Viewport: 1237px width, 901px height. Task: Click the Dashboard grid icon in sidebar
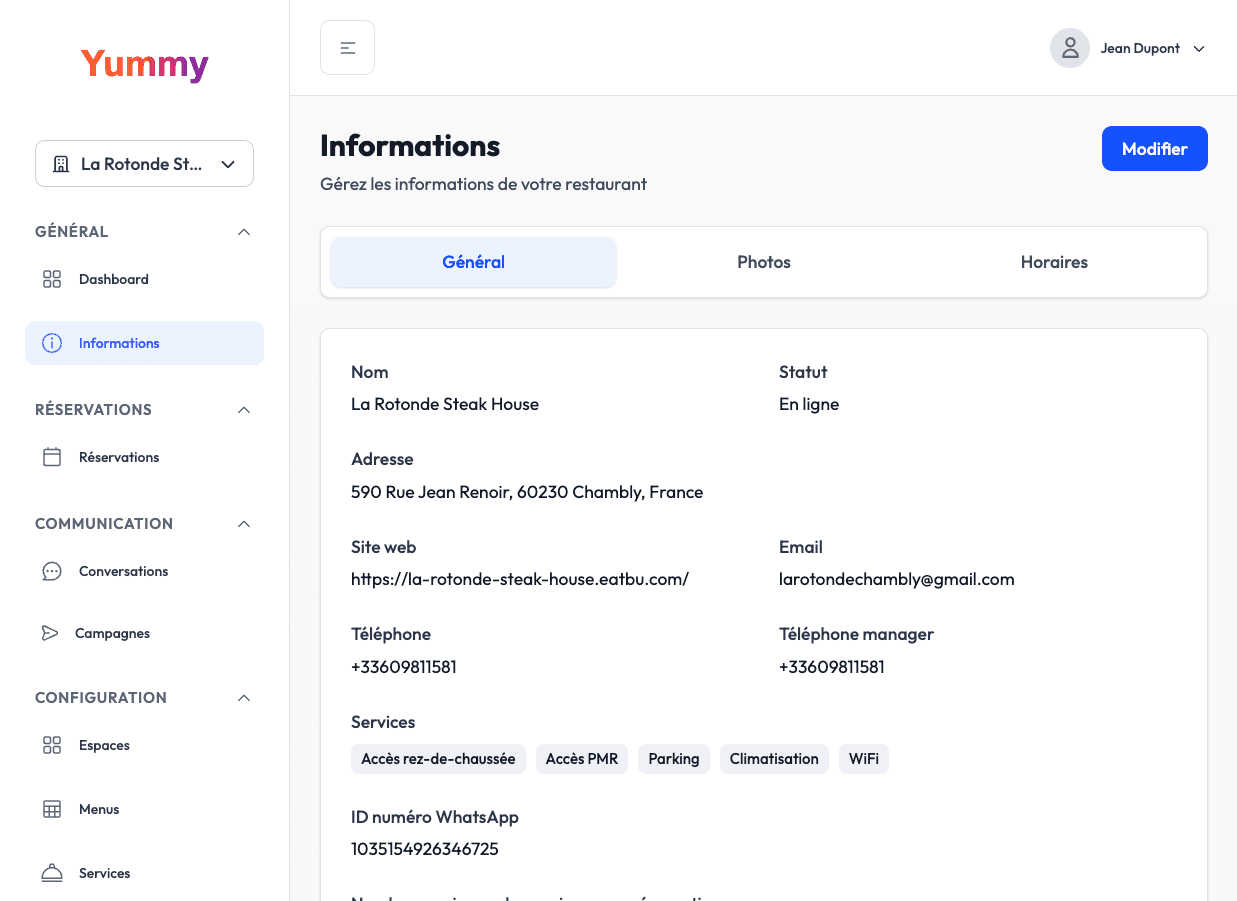(x=51, y=279)
